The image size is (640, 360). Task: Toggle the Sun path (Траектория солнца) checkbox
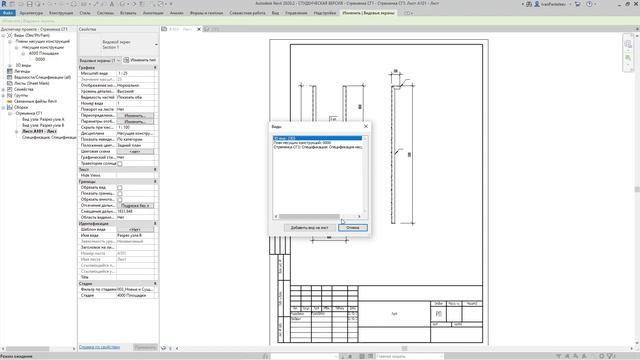coord(120,163)
